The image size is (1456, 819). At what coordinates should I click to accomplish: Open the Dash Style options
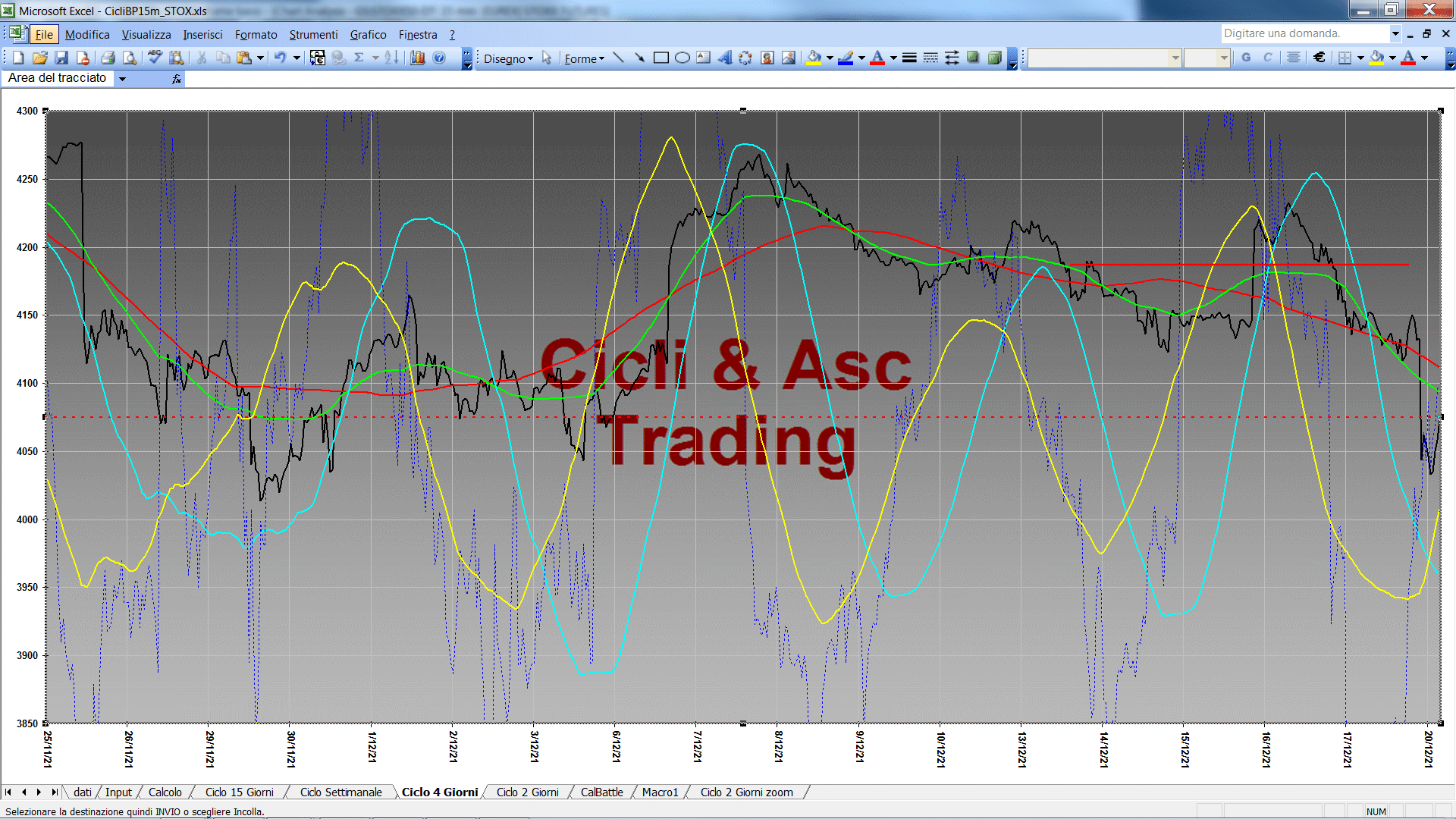pyautogui.click(x=930, y=58)
